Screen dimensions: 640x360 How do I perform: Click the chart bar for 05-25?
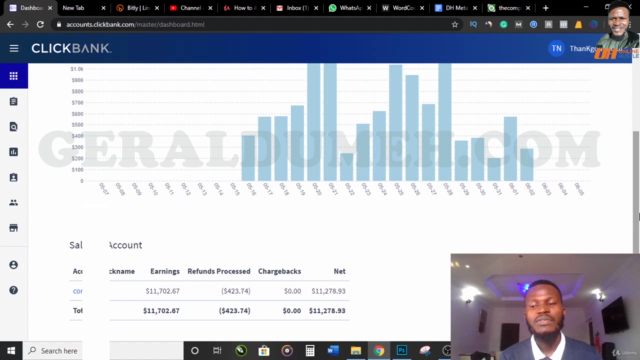click(396, 122)
